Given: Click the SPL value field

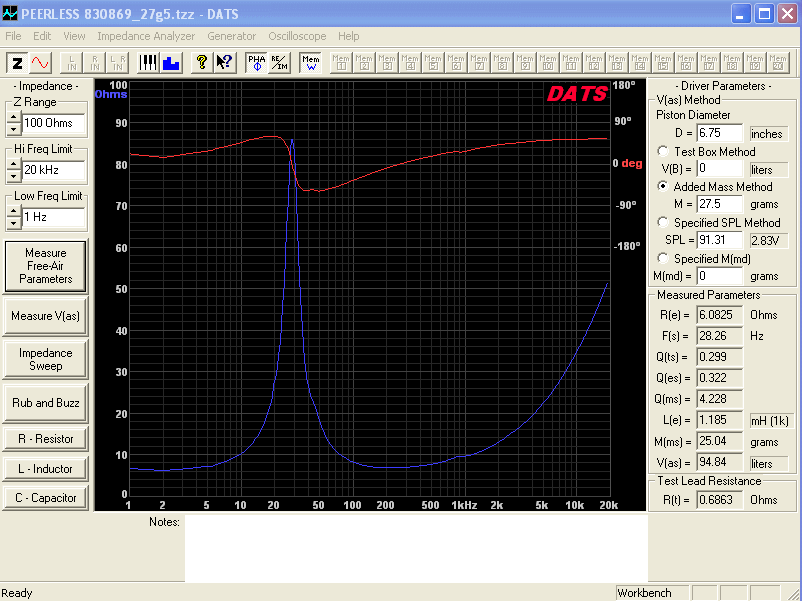Looking at the screenshot, I should pos(720,239).
